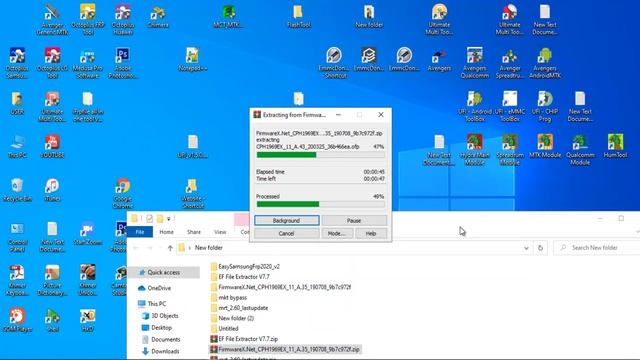
Task: Go up one folder level in Explorer
Action: point(170,248)
